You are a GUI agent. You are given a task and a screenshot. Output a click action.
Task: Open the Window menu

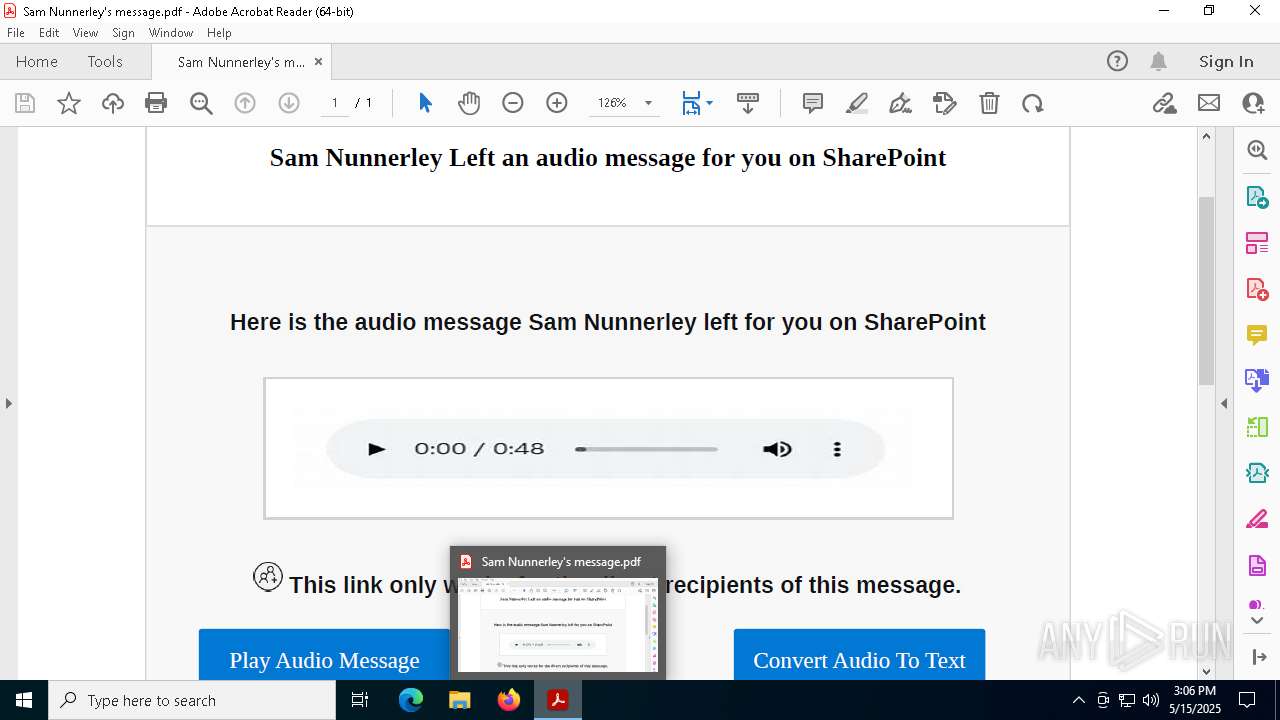pos(171,33)
